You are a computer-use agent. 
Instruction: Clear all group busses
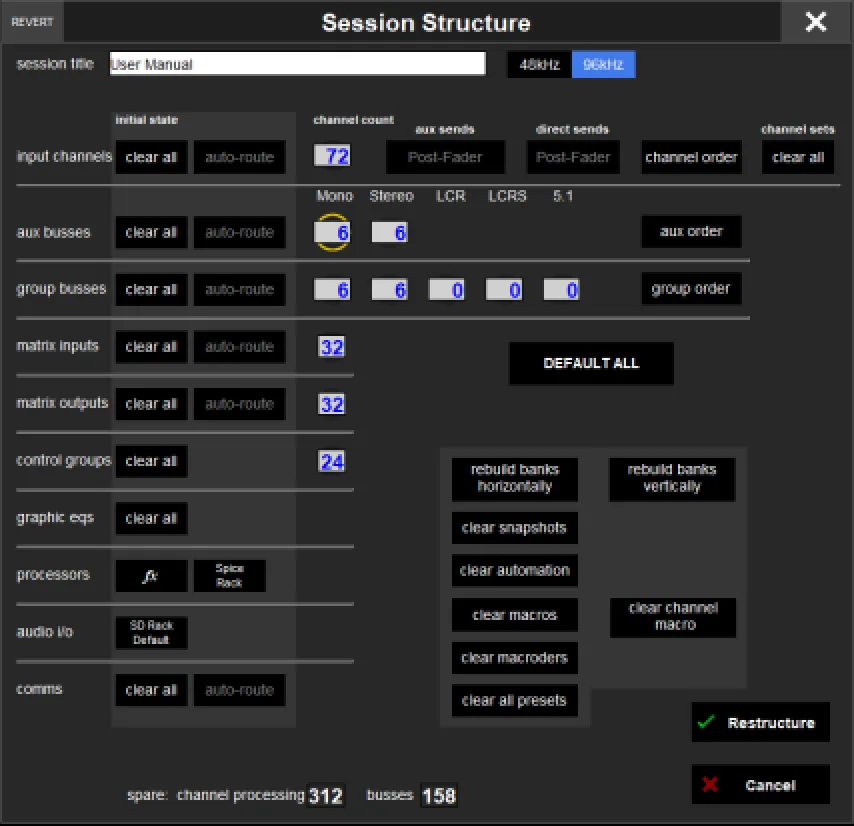point(151,289)
